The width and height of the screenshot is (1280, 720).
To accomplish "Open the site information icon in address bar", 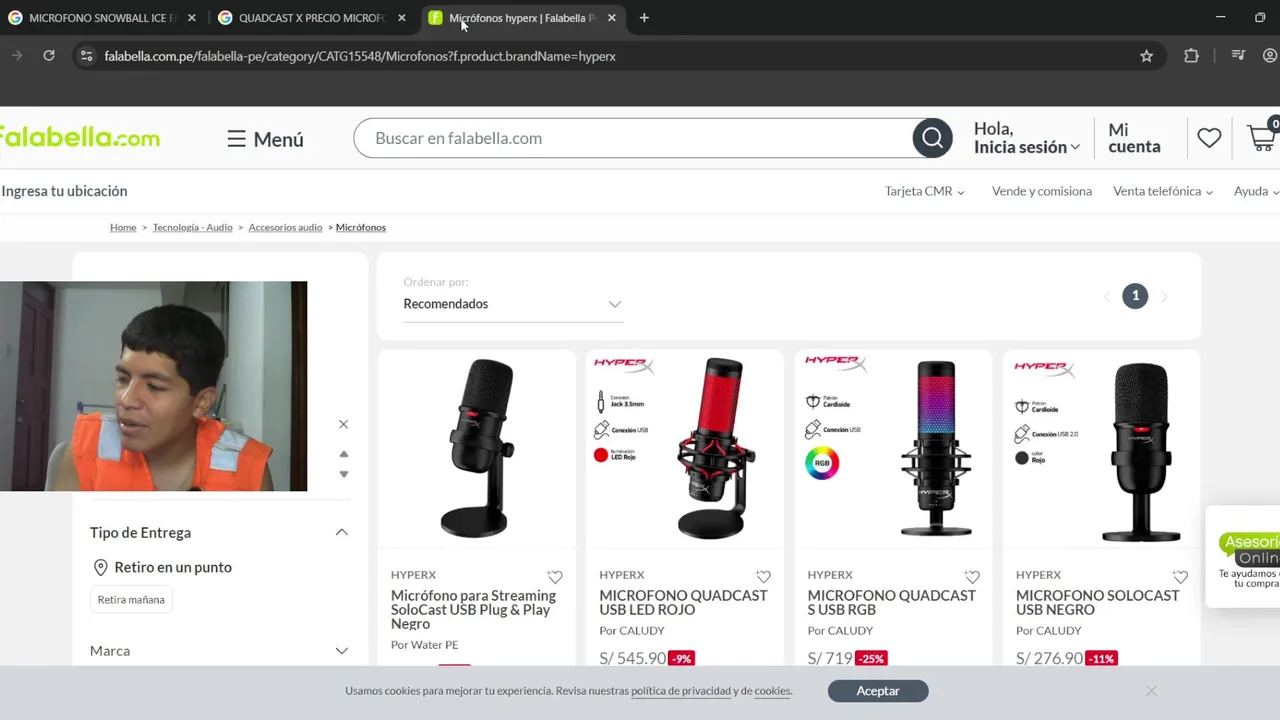I will 86,56.
